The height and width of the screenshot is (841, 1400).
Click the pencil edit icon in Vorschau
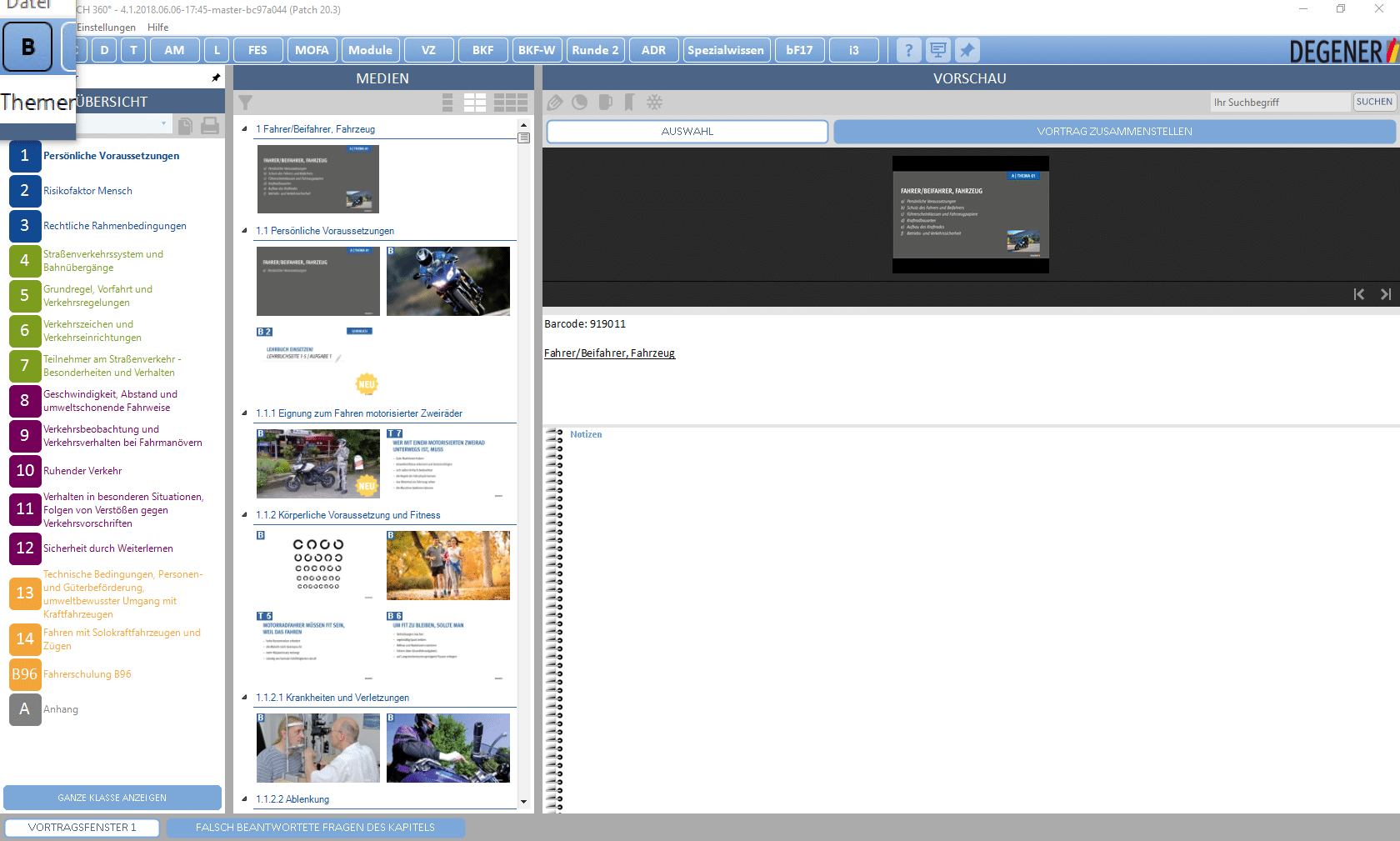click(x=555, y=103)
